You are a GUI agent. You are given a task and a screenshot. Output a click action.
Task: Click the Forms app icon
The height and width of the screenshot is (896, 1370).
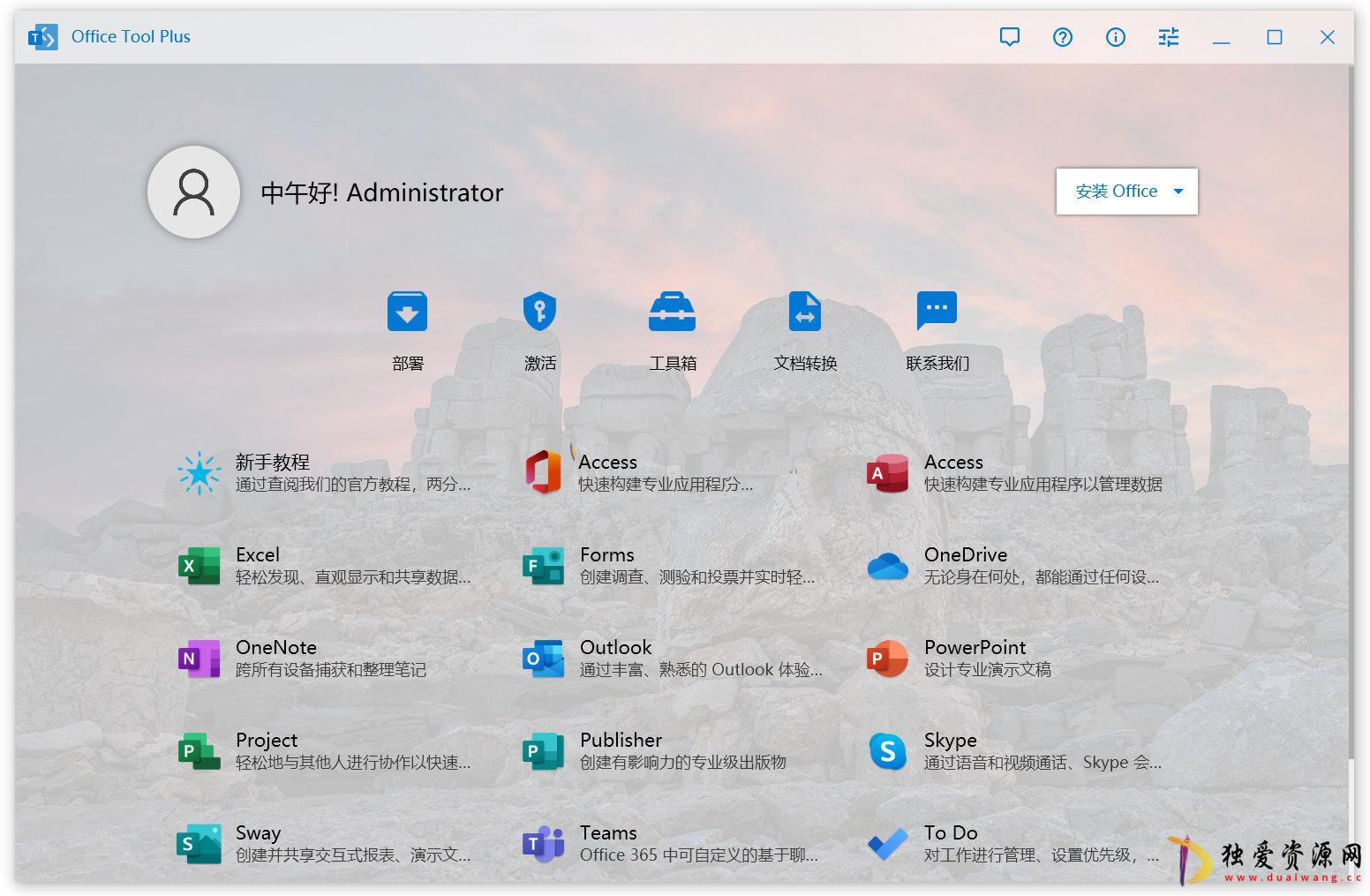(x=543, y=566)
